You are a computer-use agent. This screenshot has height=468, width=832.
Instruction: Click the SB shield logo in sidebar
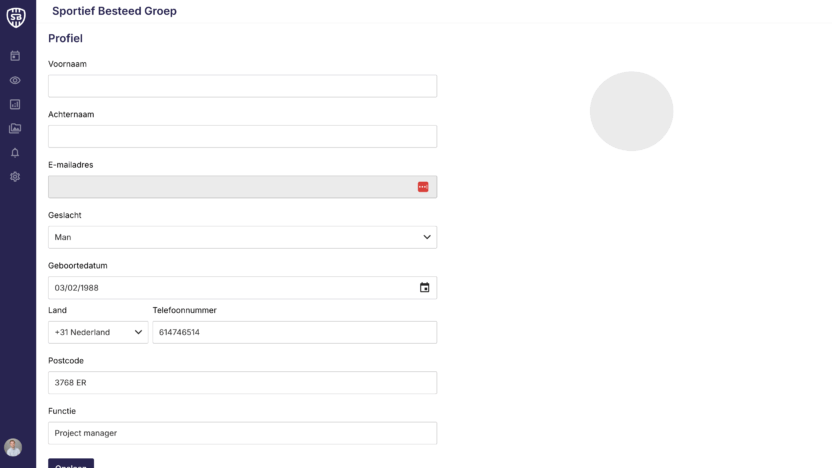tap(15, 16)
